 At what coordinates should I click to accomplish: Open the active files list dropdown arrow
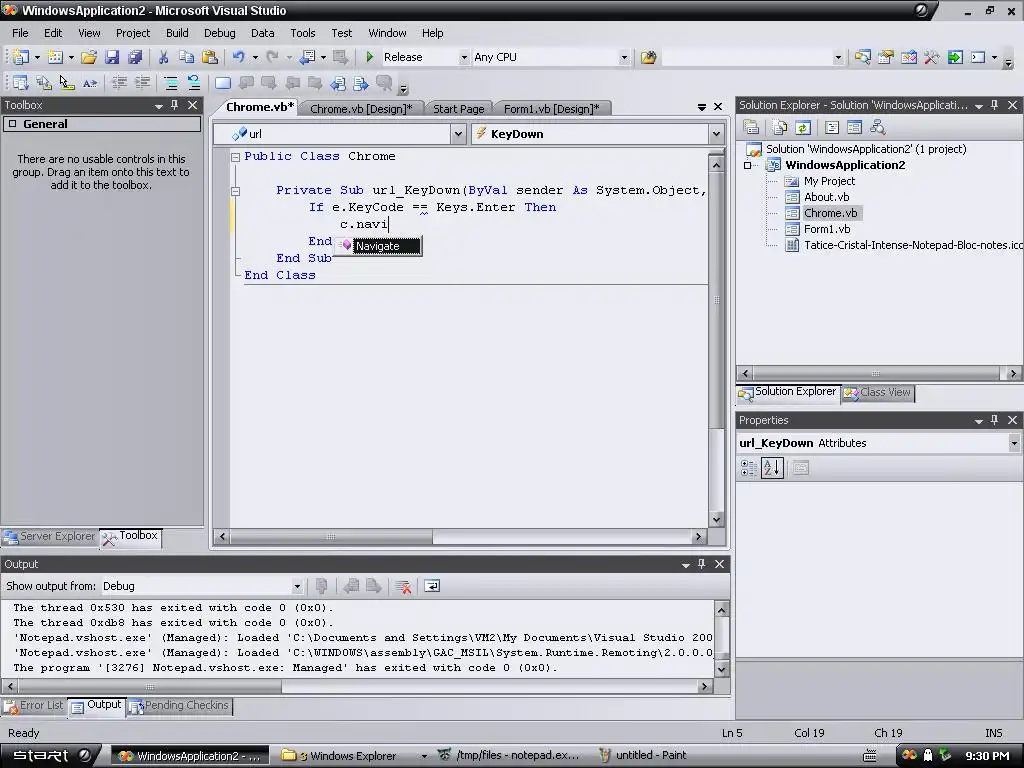[x=701, y=107]
